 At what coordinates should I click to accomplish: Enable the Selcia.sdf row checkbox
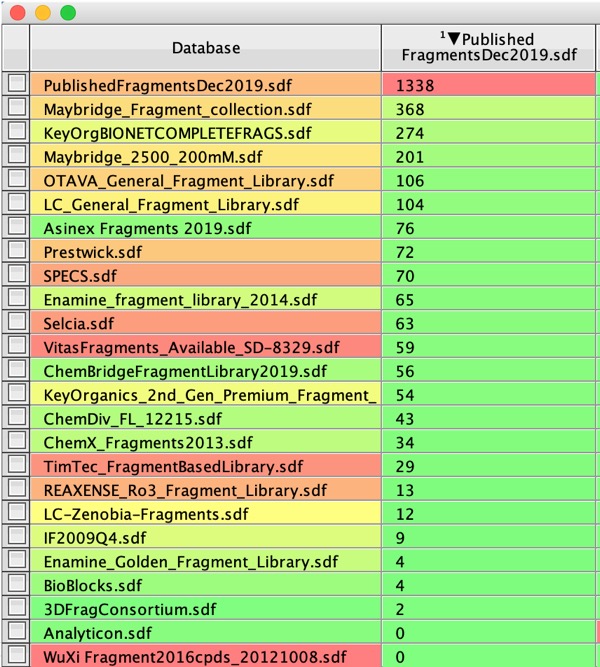[17, 321]
